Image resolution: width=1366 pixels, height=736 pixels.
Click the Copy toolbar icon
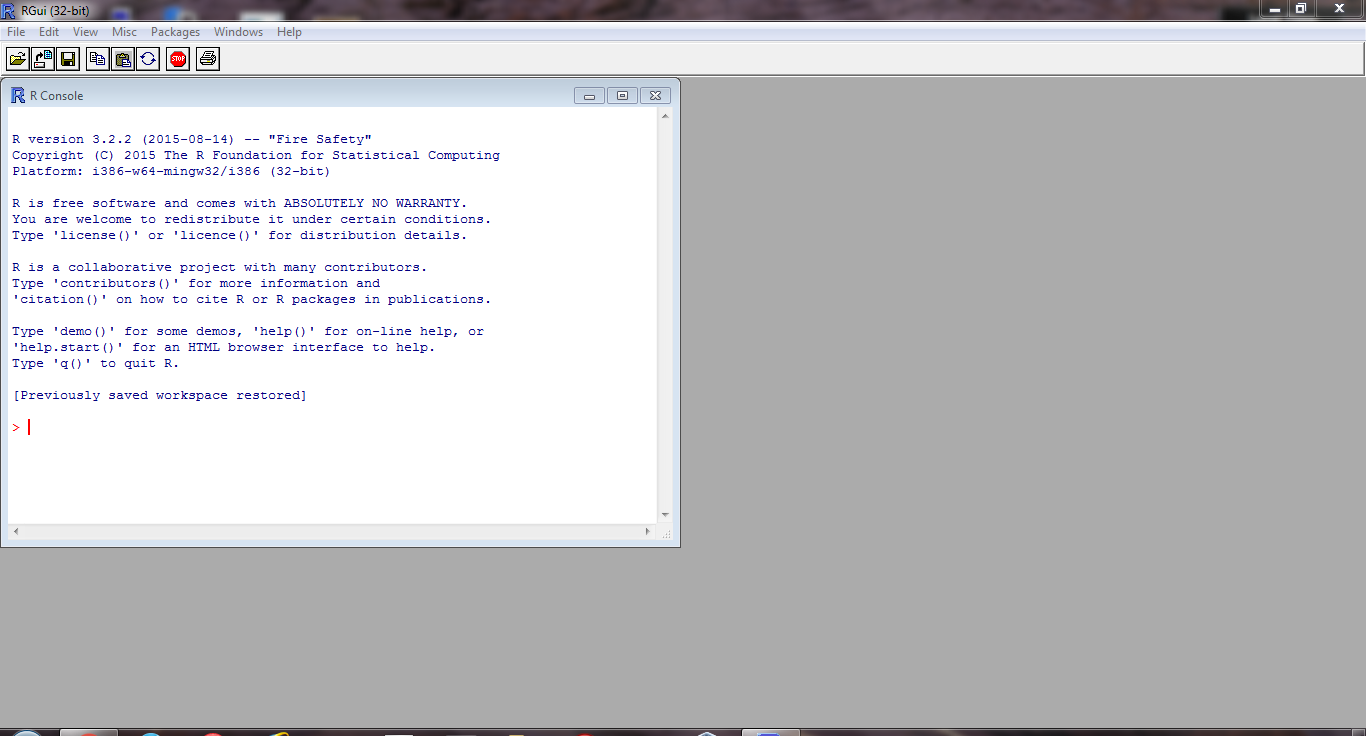coord(98,59)
